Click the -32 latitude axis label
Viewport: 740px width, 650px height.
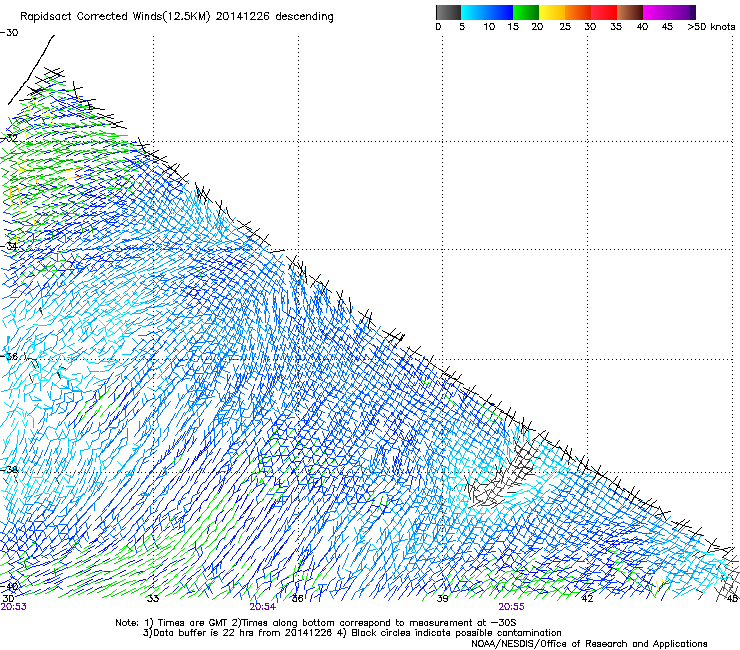pyautogui.click(x=9, y=138)
